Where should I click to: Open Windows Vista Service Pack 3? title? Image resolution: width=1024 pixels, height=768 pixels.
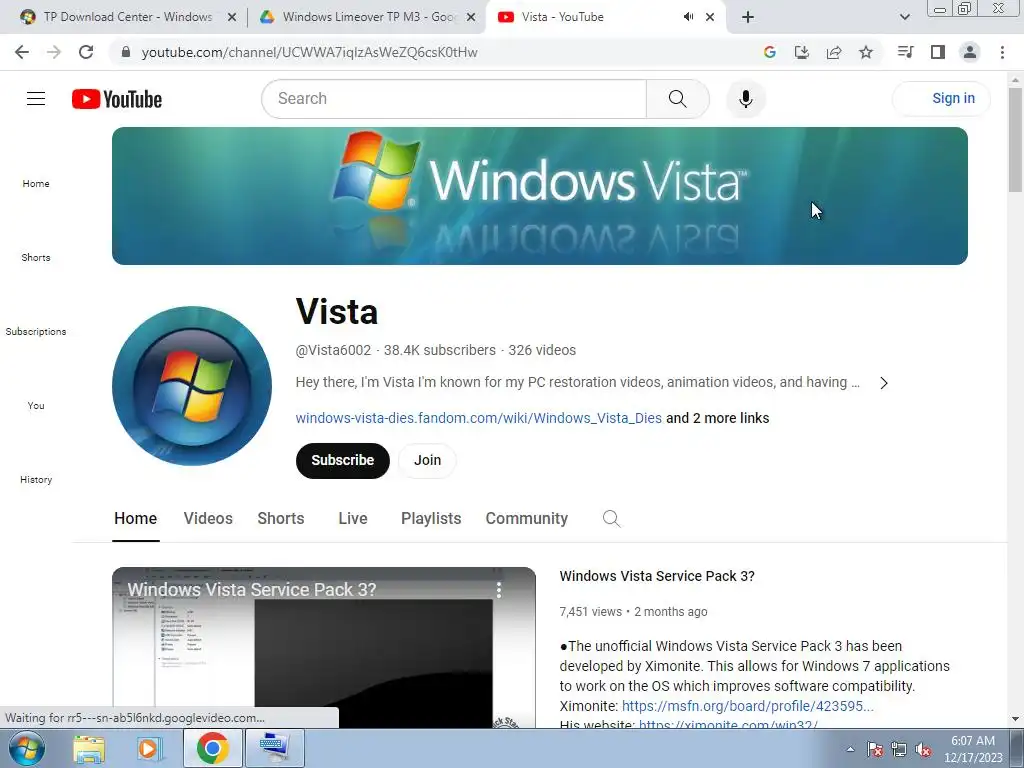[x=657, y=576]
